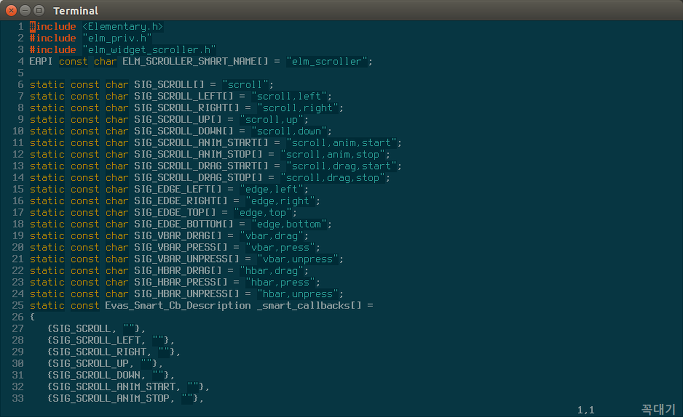
Task: Click Evas_Smart_Cb_Description on line 25
Action: 178,305
